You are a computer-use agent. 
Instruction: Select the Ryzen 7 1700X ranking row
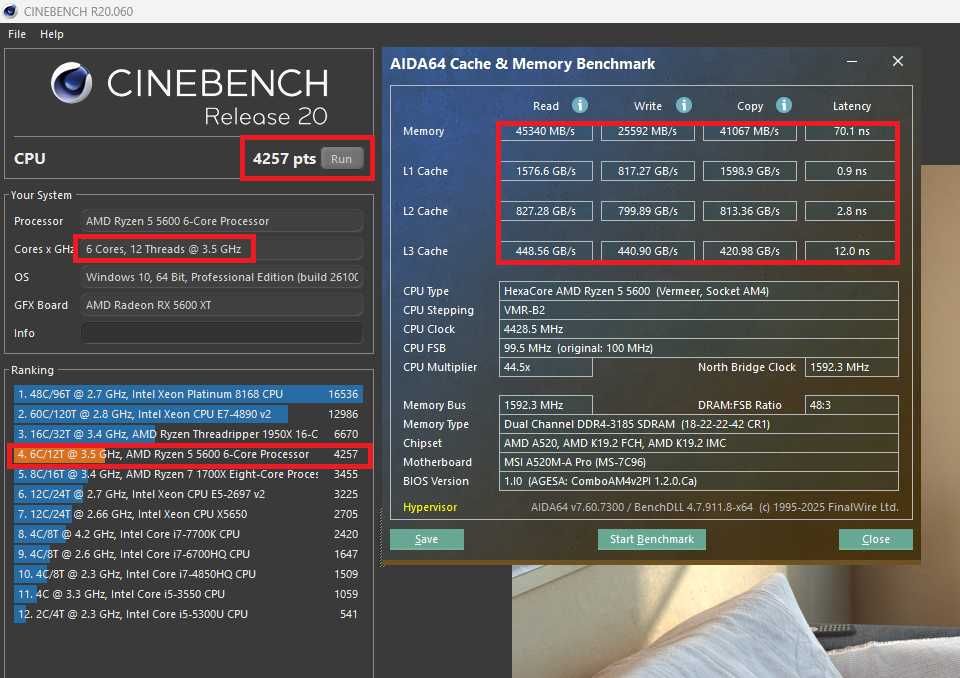coord(188,474)
